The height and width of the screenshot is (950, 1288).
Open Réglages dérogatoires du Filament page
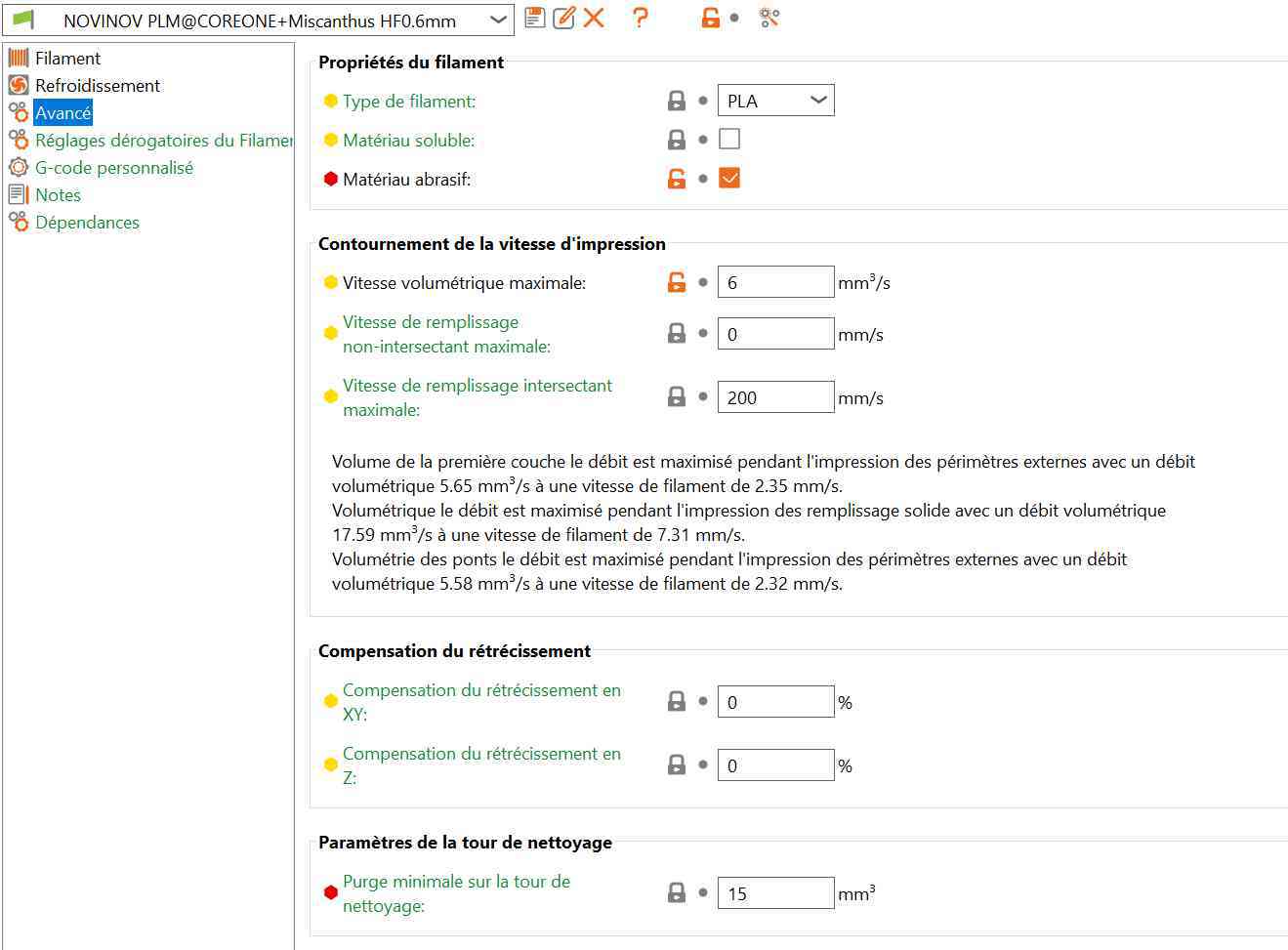pyautogui.click(x=164, y=141)
